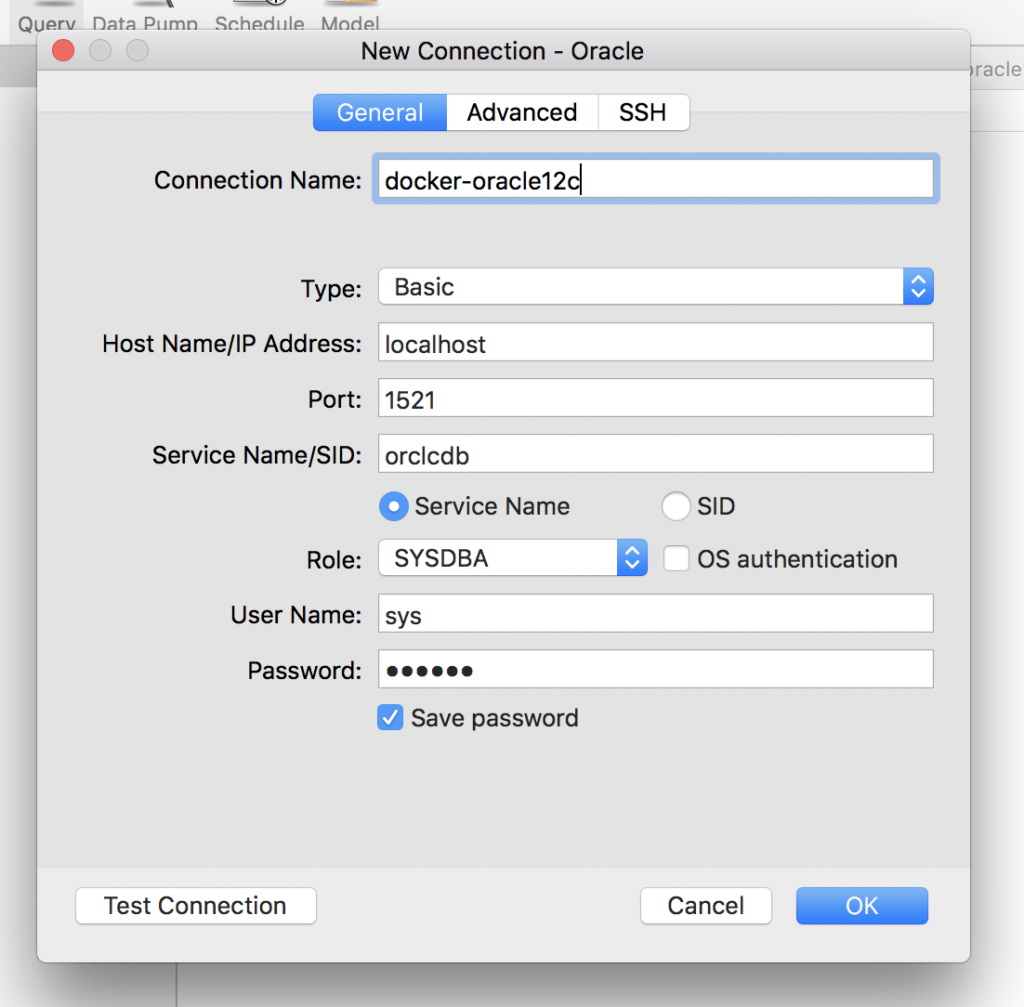Confirm the connection with OK
The image size is (1024, 1007).
(x=862, y=906)
